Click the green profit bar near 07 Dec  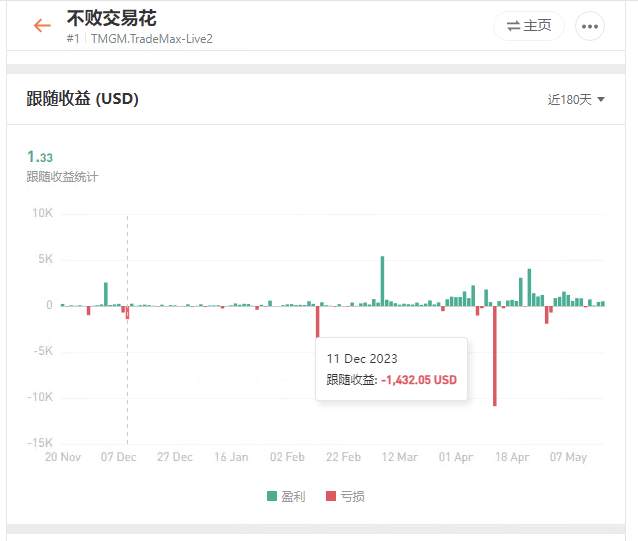point(106,294)
